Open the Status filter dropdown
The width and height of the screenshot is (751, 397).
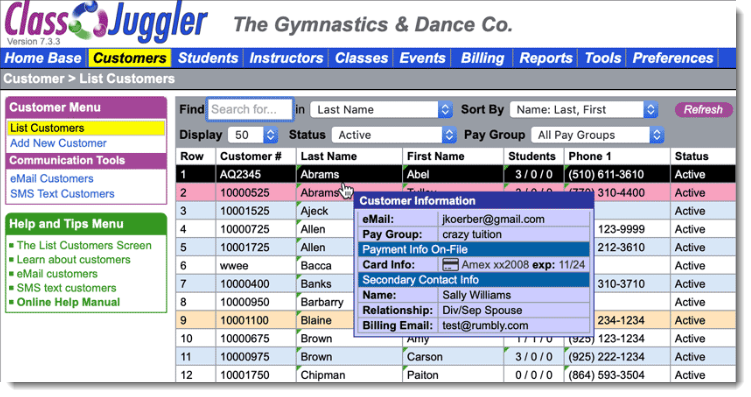point(394,135)
